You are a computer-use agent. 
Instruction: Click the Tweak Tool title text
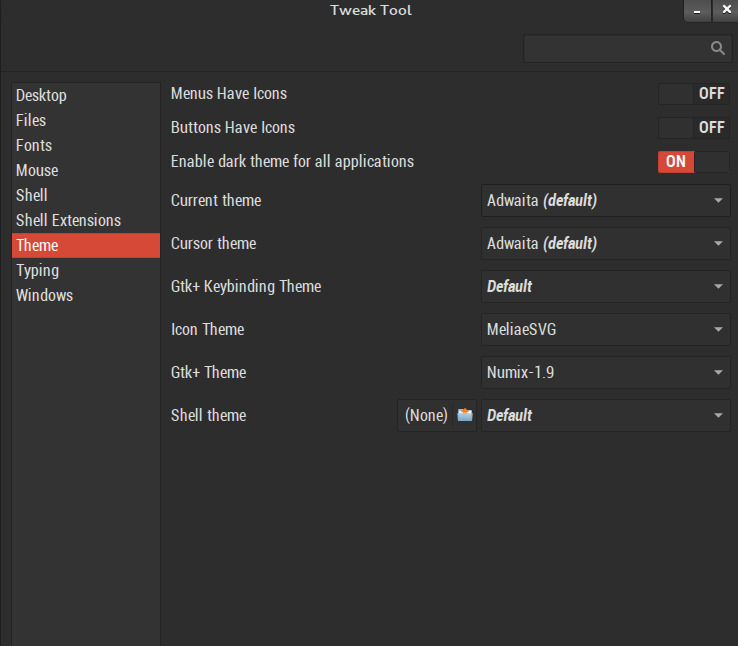click(x=371, y=10)
